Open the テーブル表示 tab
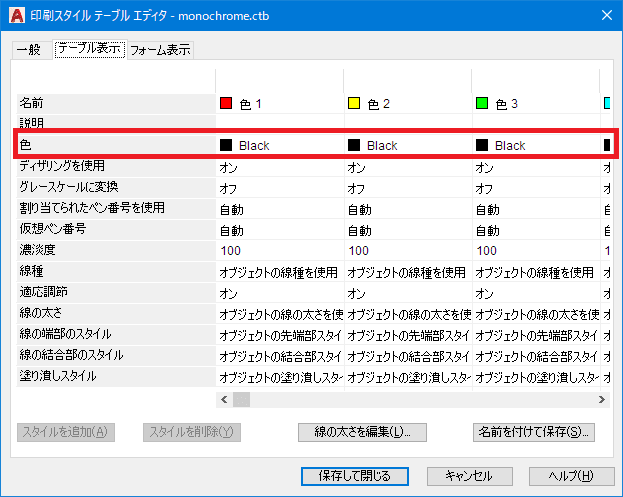Screen dimensions: 623x497 pyautogui.click(x=89, y=49)
